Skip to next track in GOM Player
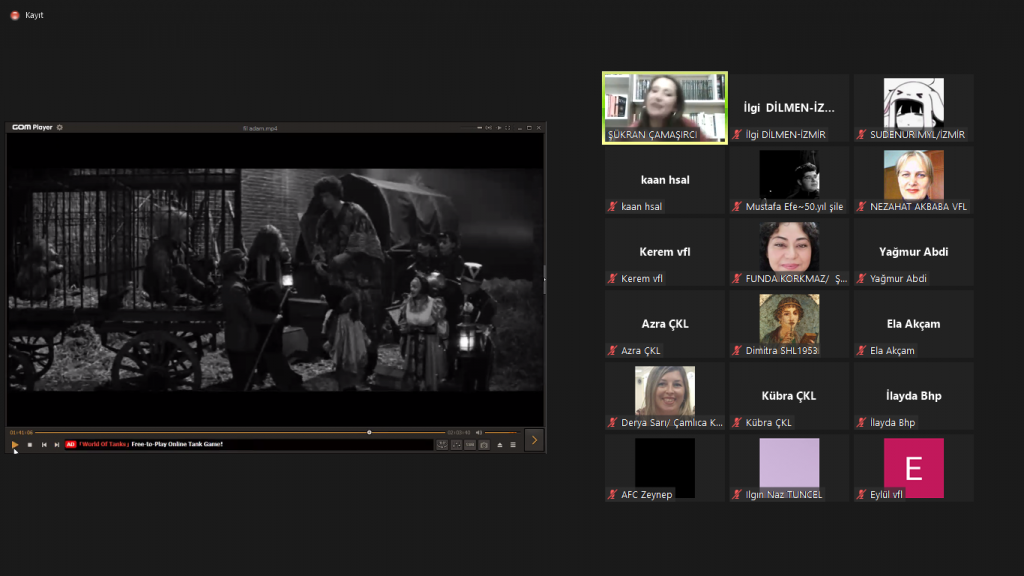The width and height of the screenshot is (1024, 576). tap(56, 444)
